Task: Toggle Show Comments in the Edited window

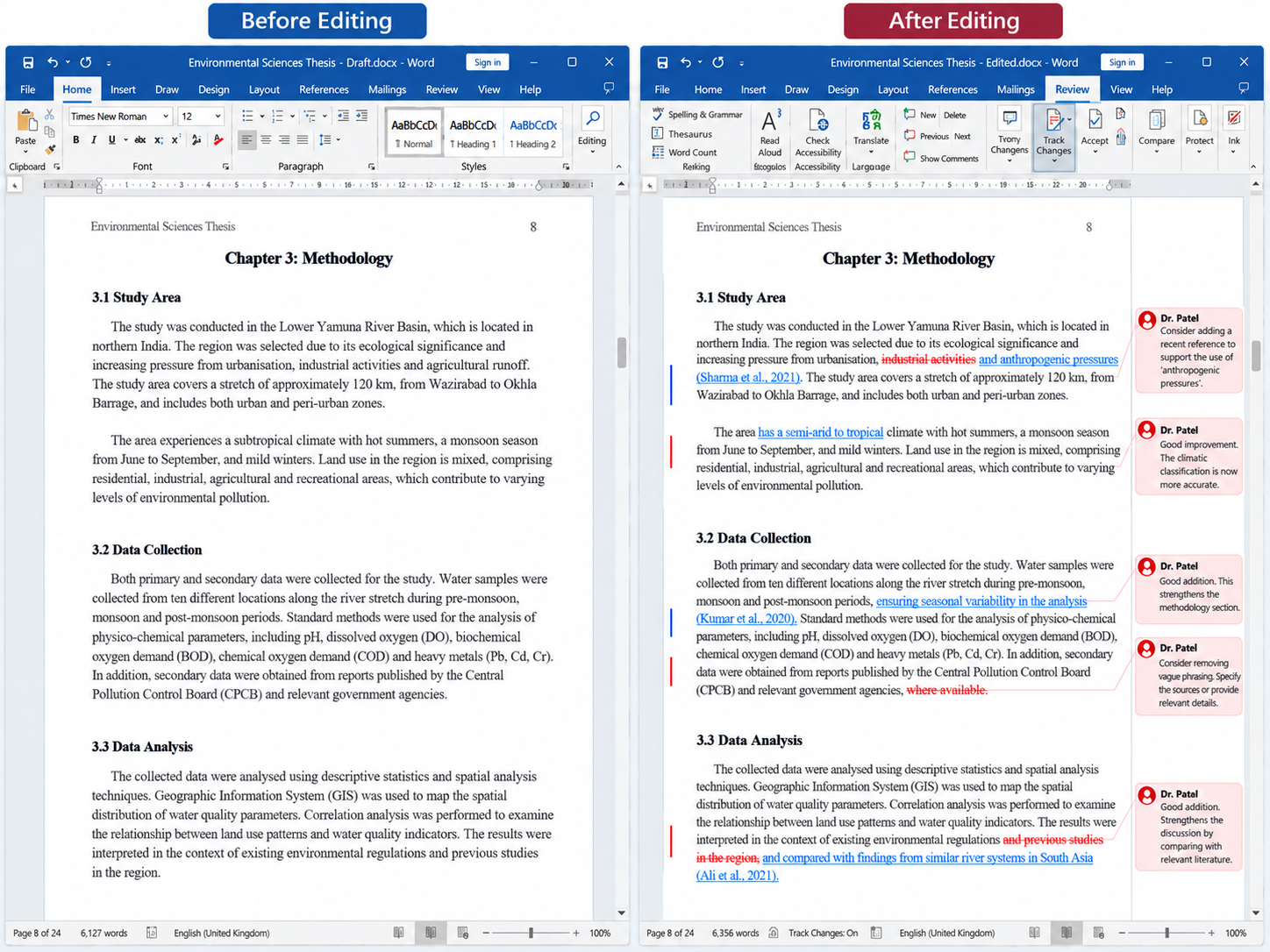Action: tap(940, 158)
